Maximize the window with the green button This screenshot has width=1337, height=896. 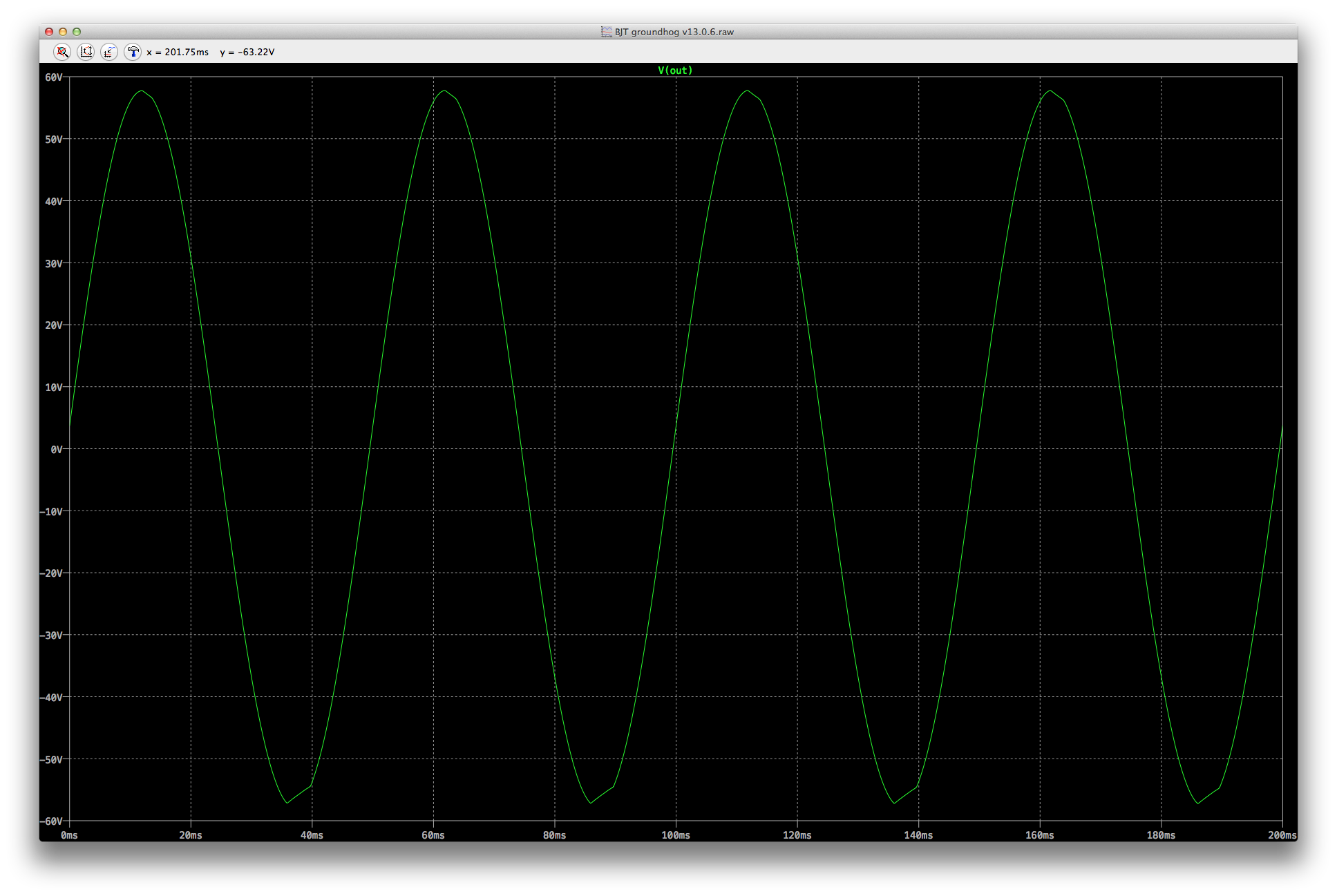[x=77, y=32]
